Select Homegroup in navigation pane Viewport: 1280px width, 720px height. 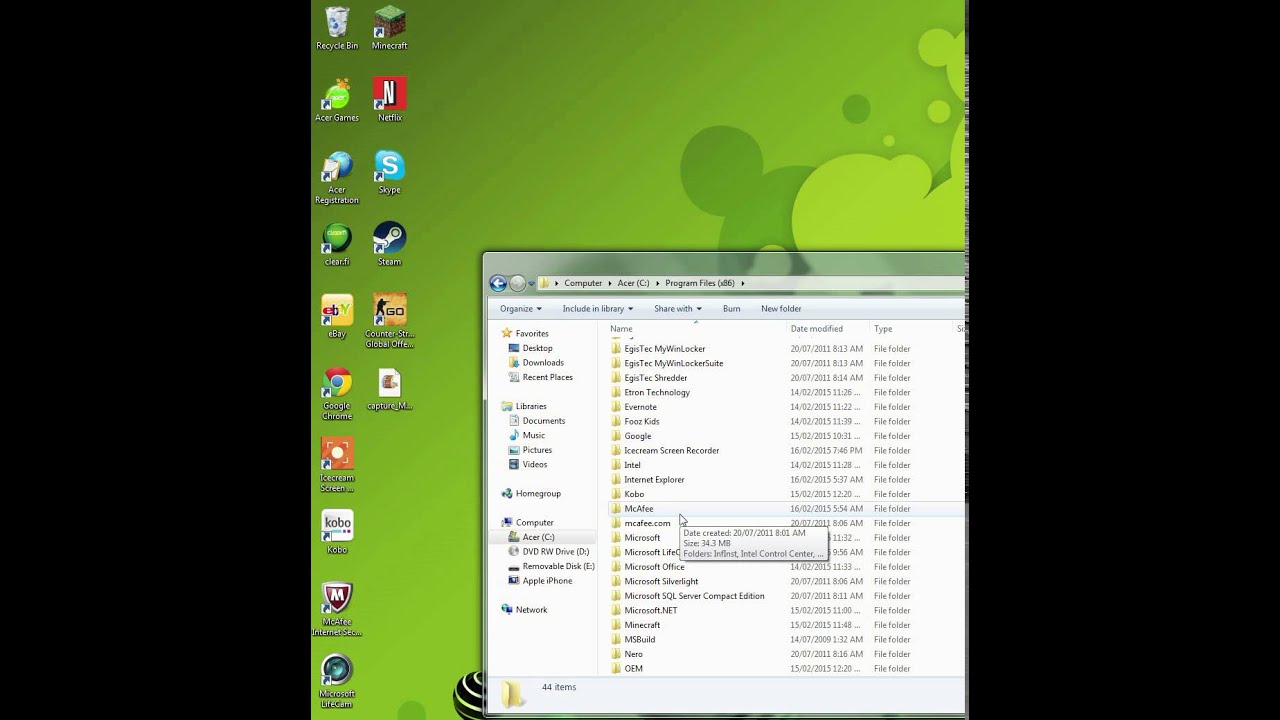pyautogui.click(x=538, y=494)
